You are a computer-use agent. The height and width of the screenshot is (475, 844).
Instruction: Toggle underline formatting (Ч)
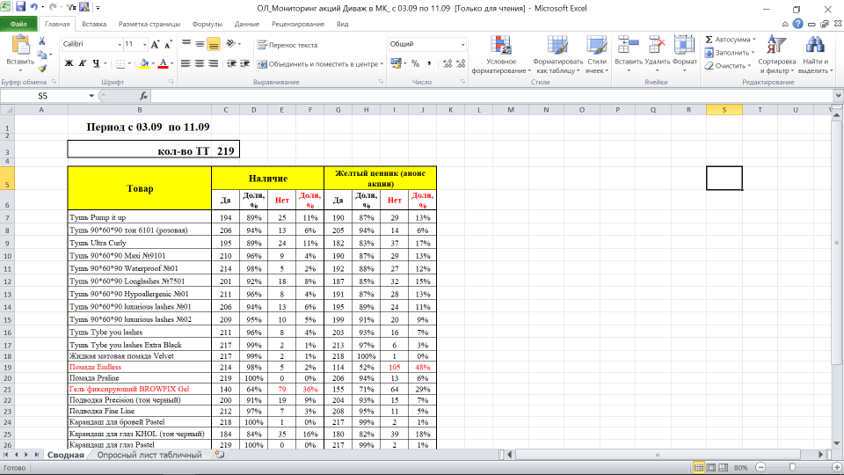click(96, 64)
